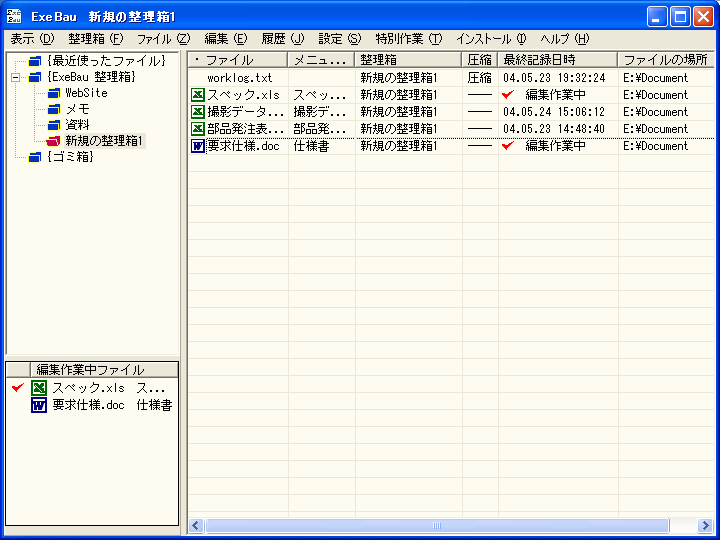Image resolution: width=720 pixels, height=540 pixels.
Task: Sort by the ファイルの場所 column header
Action: [x=667, y=60]
